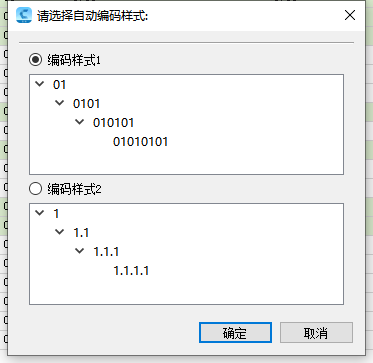Collapse the 010101 tree node chevron
Screen dimensions: 373x363
click(x=80, y=122)
